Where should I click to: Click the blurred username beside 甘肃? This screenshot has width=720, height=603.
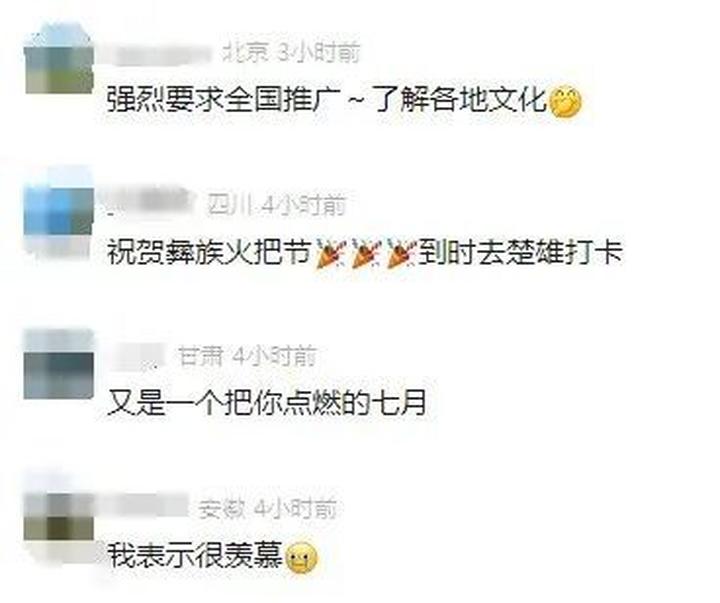136,357
